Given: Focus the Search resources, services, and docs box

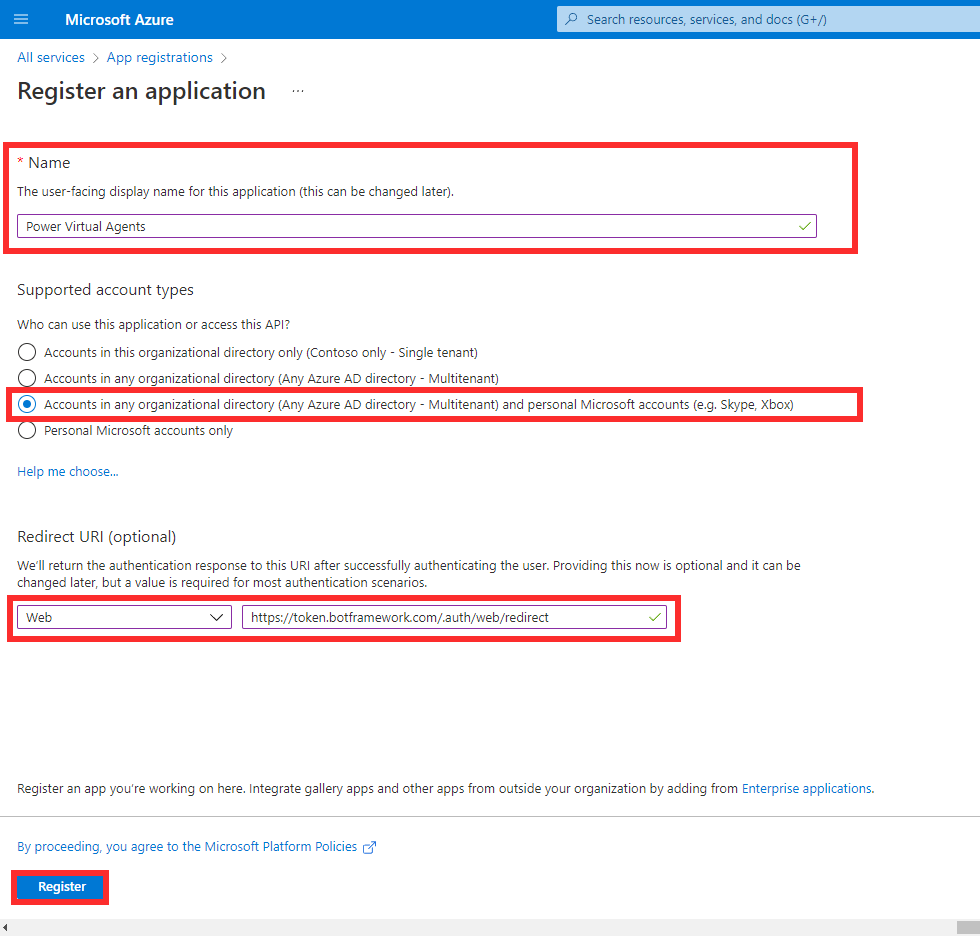Looking at the screenshot, I should click(768, 19).
